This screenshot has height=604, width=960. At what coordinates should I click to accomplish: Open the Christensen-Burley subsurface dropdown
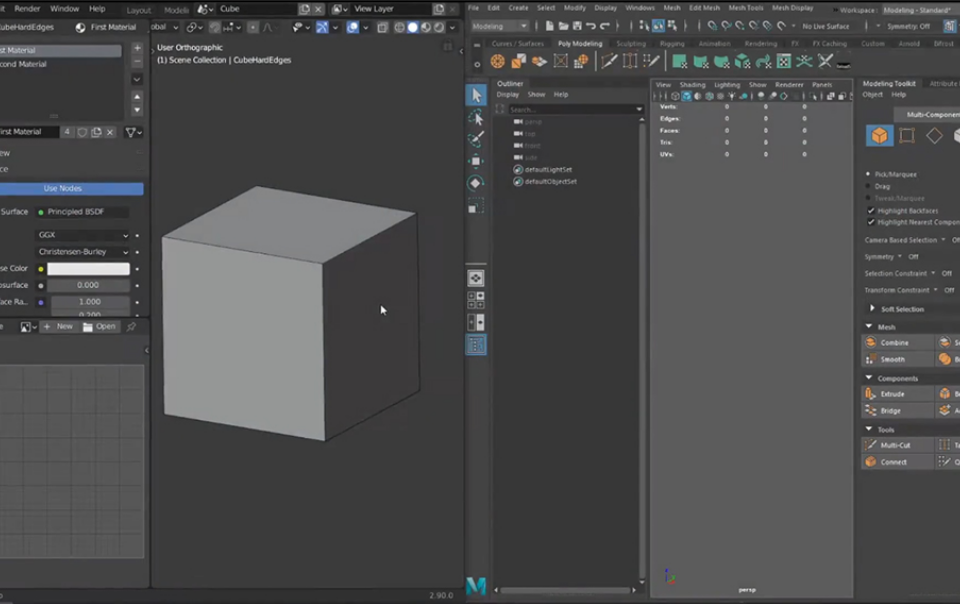(x=82, y=252)
